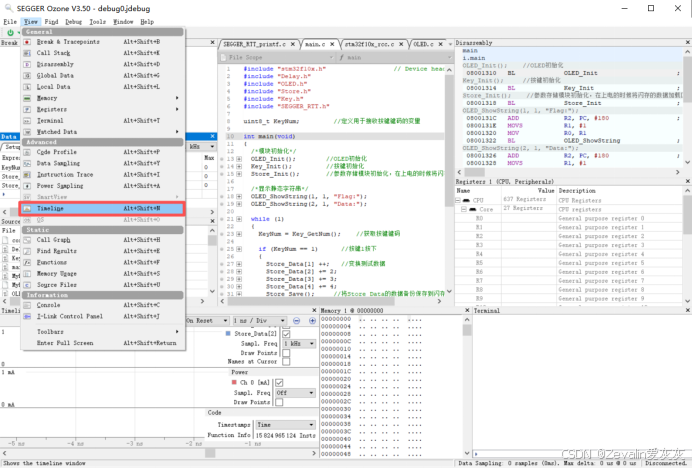Open the Debug menu
The width and height of the screenshot is (692, 468).
[73, 22]
